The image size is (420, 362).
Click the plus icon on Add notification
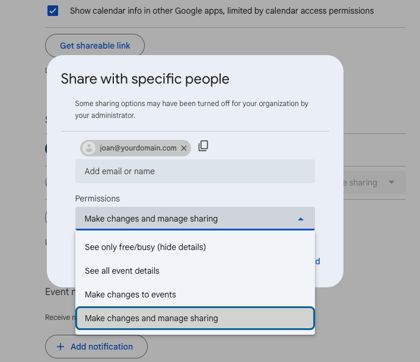(60, 347)
